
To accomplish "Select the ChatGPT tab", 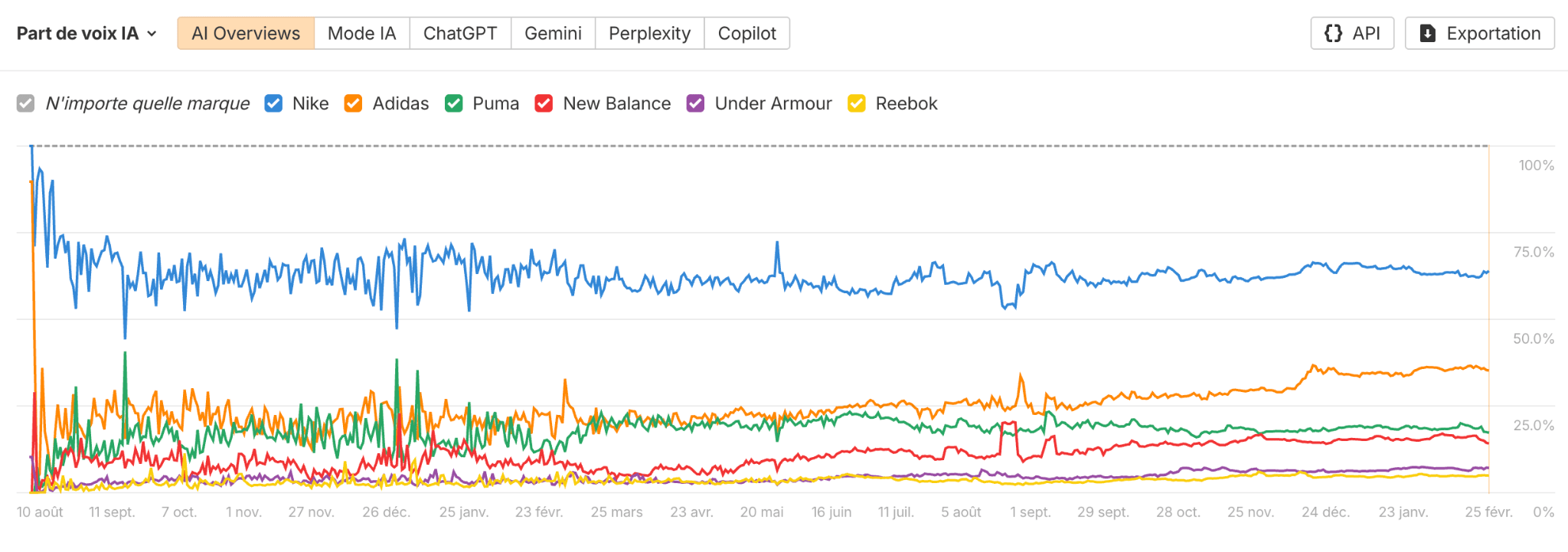I will click(460, 34).
